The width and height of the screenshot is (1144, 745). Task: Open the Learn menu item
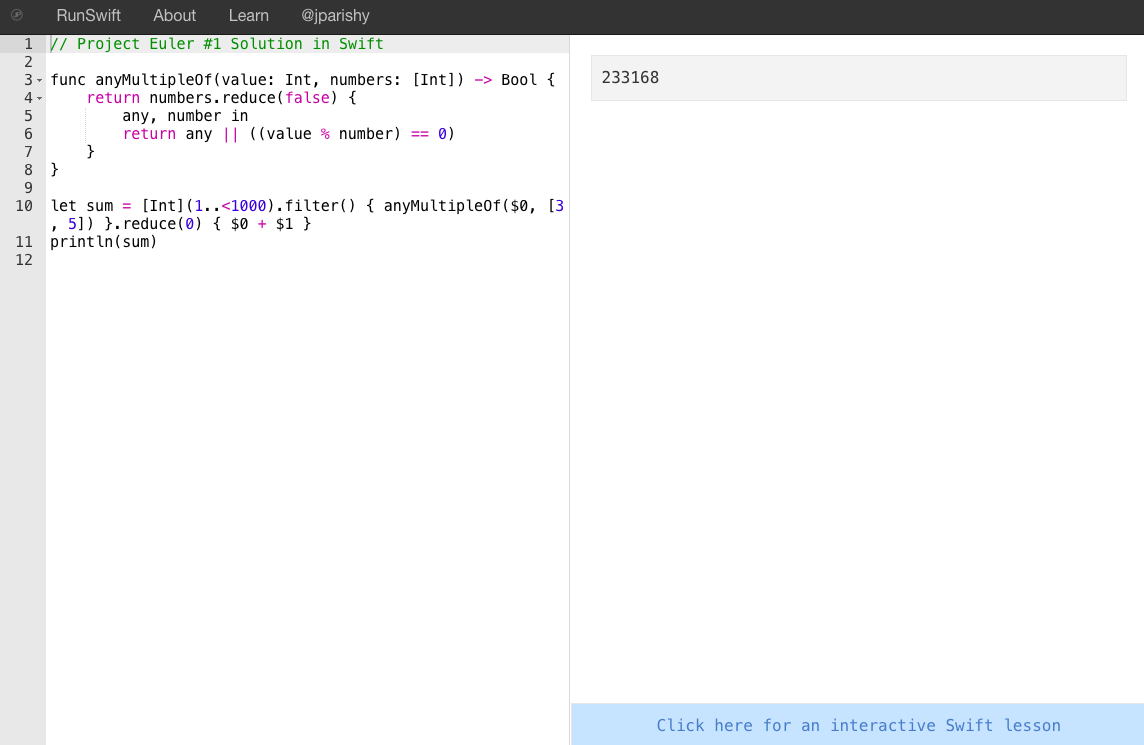pyautogui.click(x=249, y=15)
